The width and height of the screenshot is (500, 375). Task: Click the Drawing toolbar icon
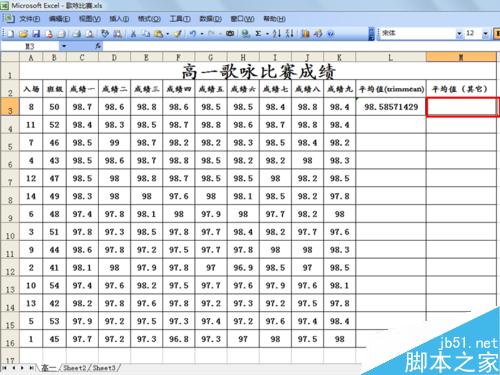(x=318, y=34)
